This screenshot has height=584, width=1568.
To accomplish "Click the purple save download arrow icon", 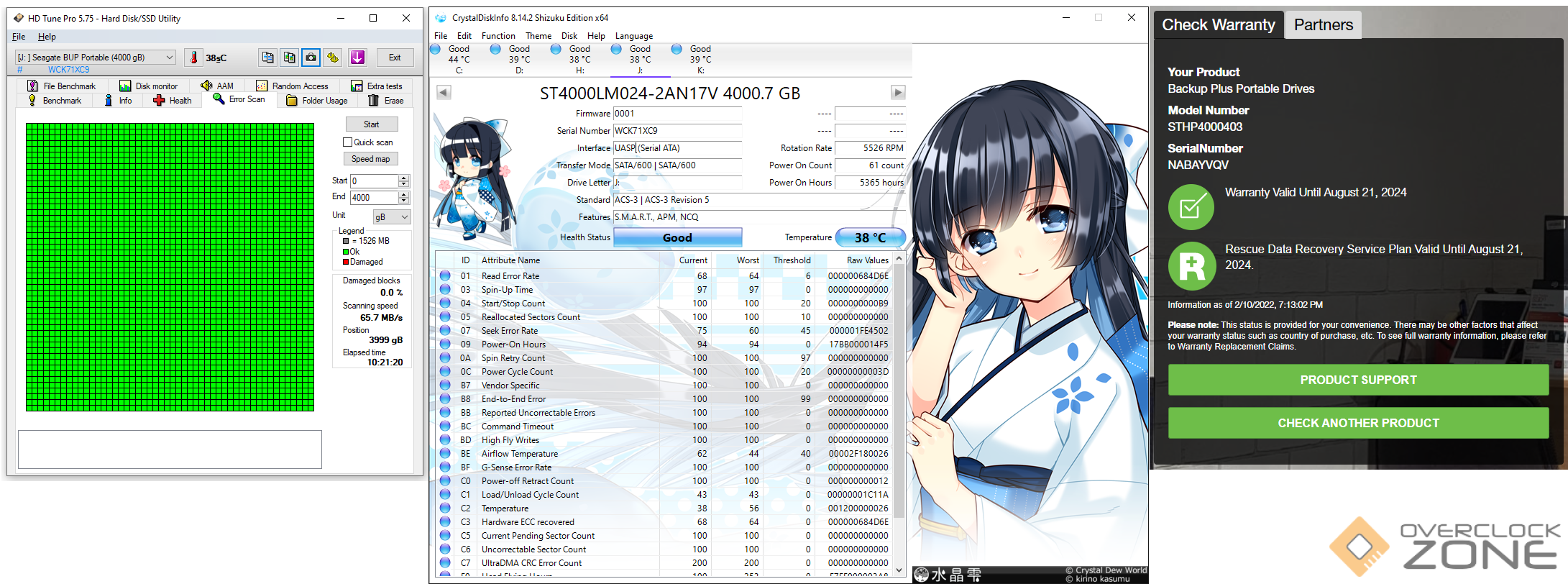I will click(357, 58).
